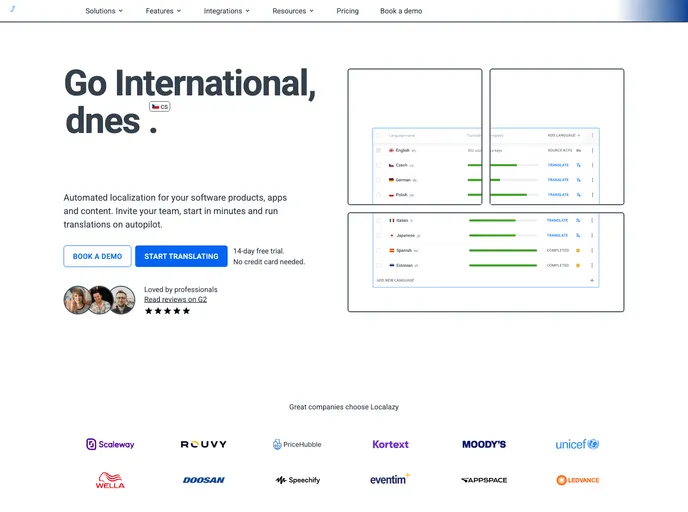Click the translate icon in Czech row
Viewport: 688px width, 512px height.
coord(579,165)
